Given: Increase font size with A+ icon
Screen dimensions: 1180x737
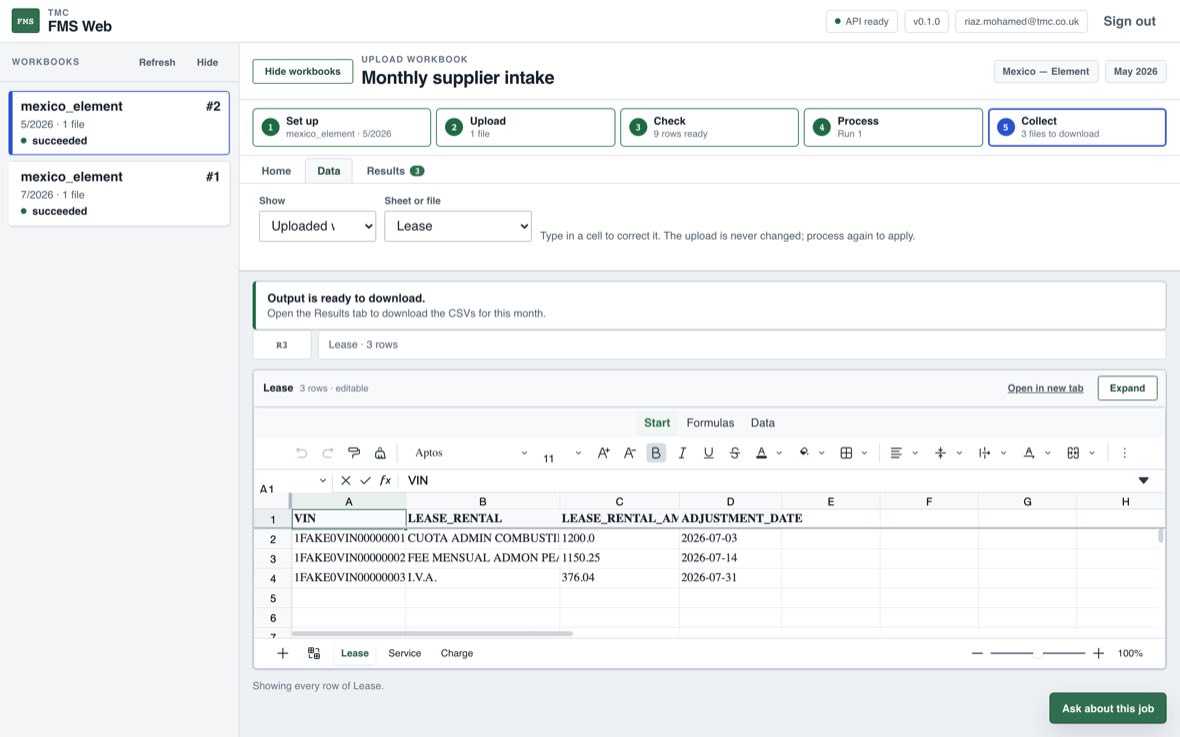Looking at the screenshot, I should click(x=604, y=452).
